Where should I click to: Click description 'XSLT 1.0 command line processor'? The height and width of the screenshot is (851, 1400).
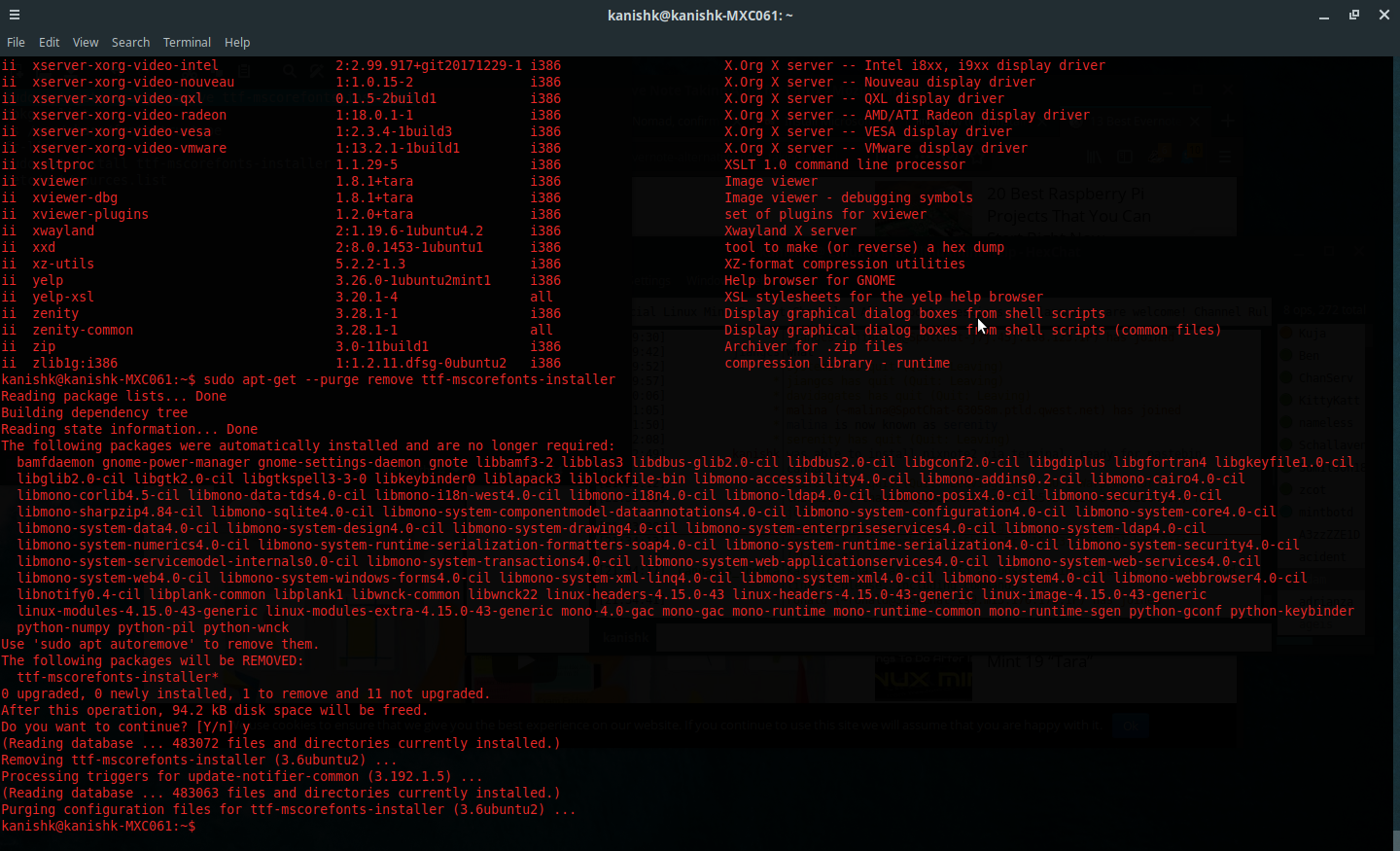pos(845,164)
